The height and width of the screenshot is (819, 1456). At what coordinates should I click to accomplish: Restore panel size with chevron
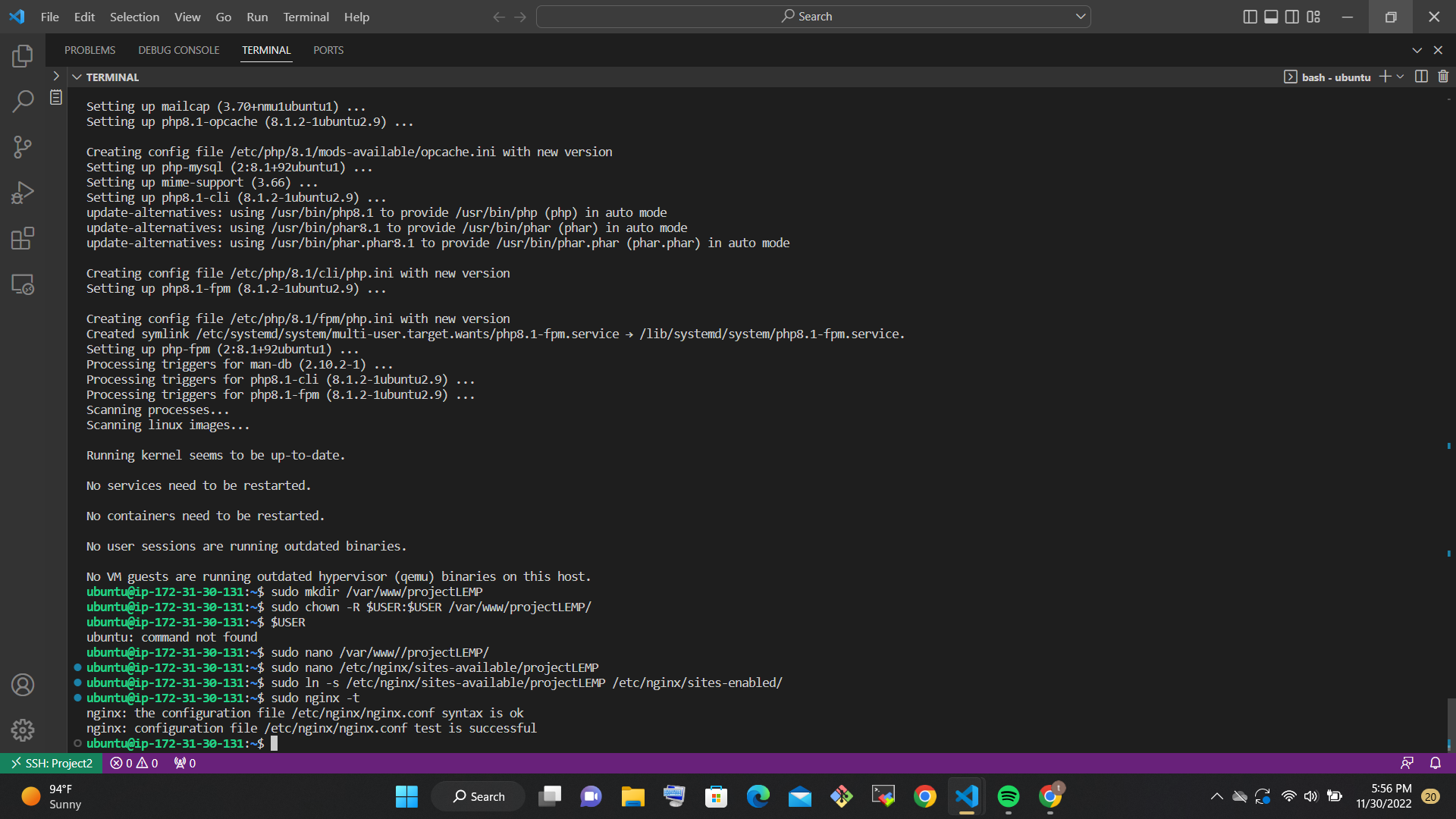(1417, 50)
